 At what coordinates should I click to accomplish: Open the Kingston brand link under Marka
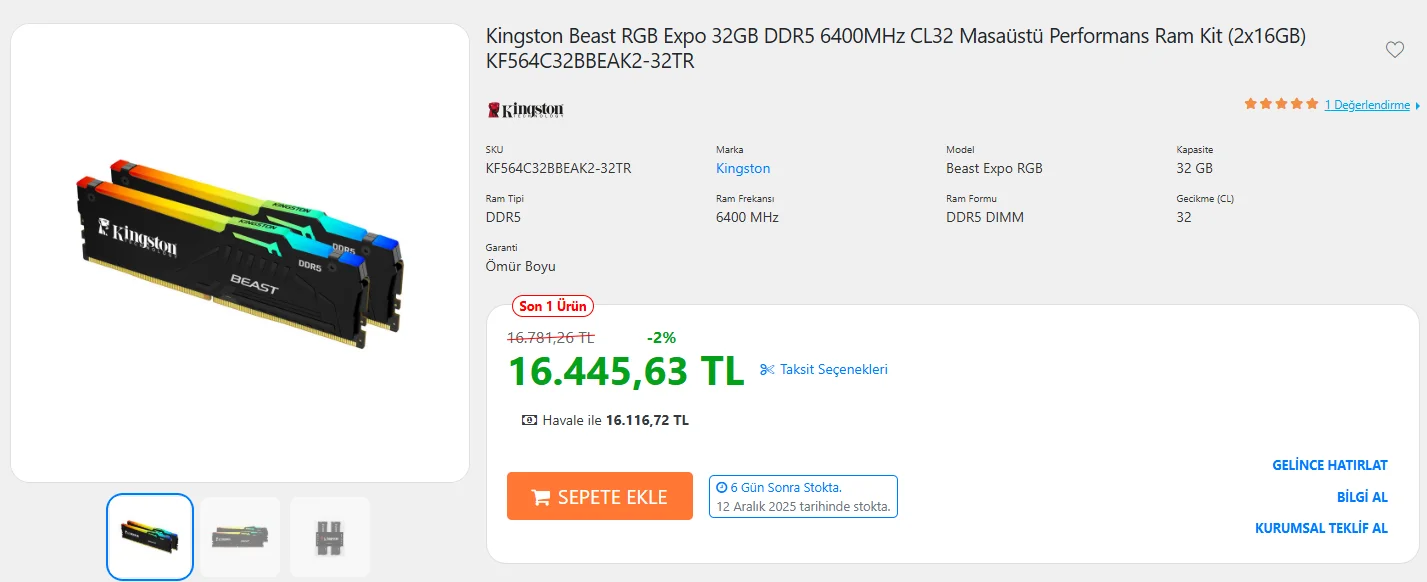[743, 168]
